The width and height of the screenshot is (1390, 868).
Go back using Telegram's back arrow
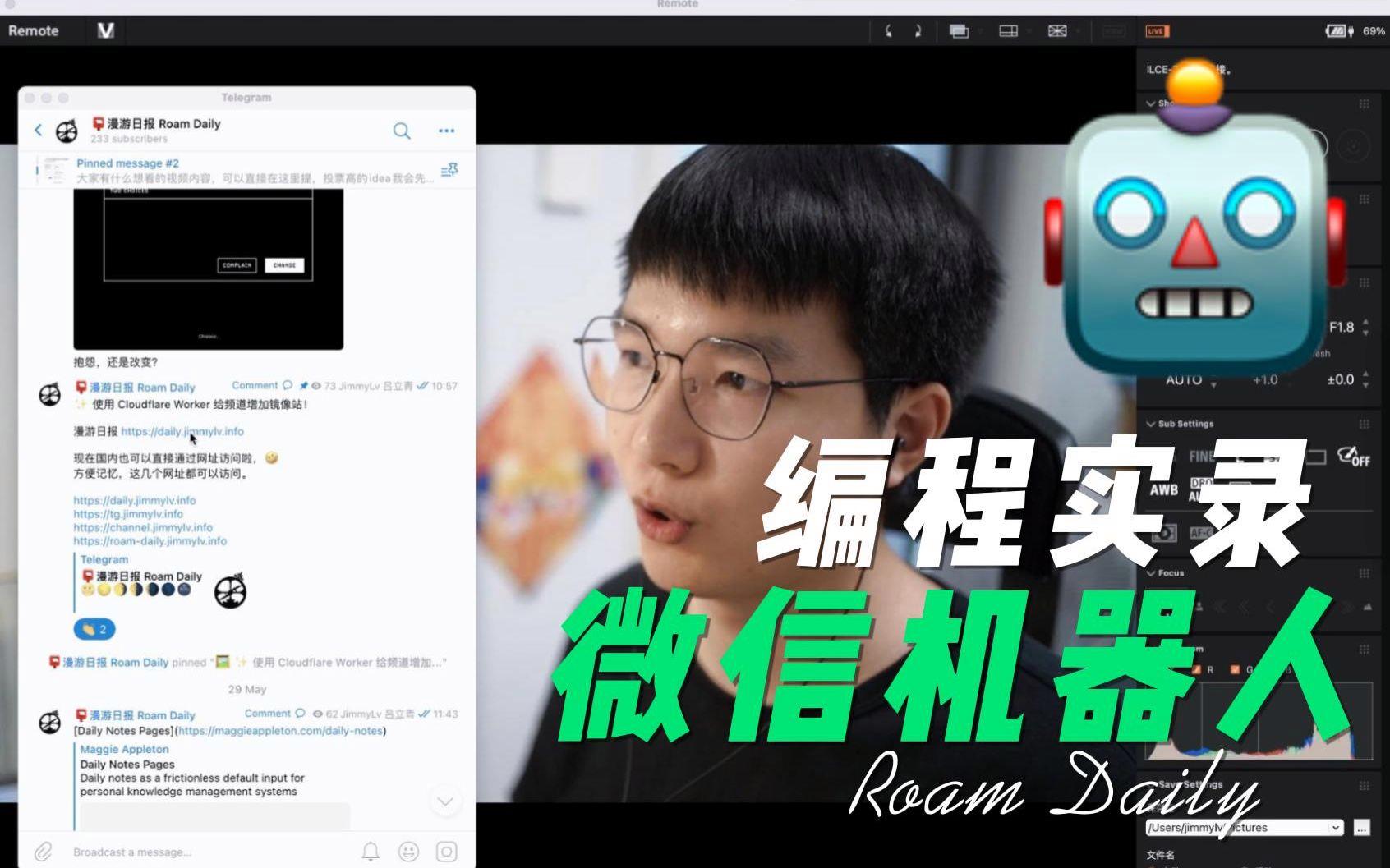click(x=38, y=130)
